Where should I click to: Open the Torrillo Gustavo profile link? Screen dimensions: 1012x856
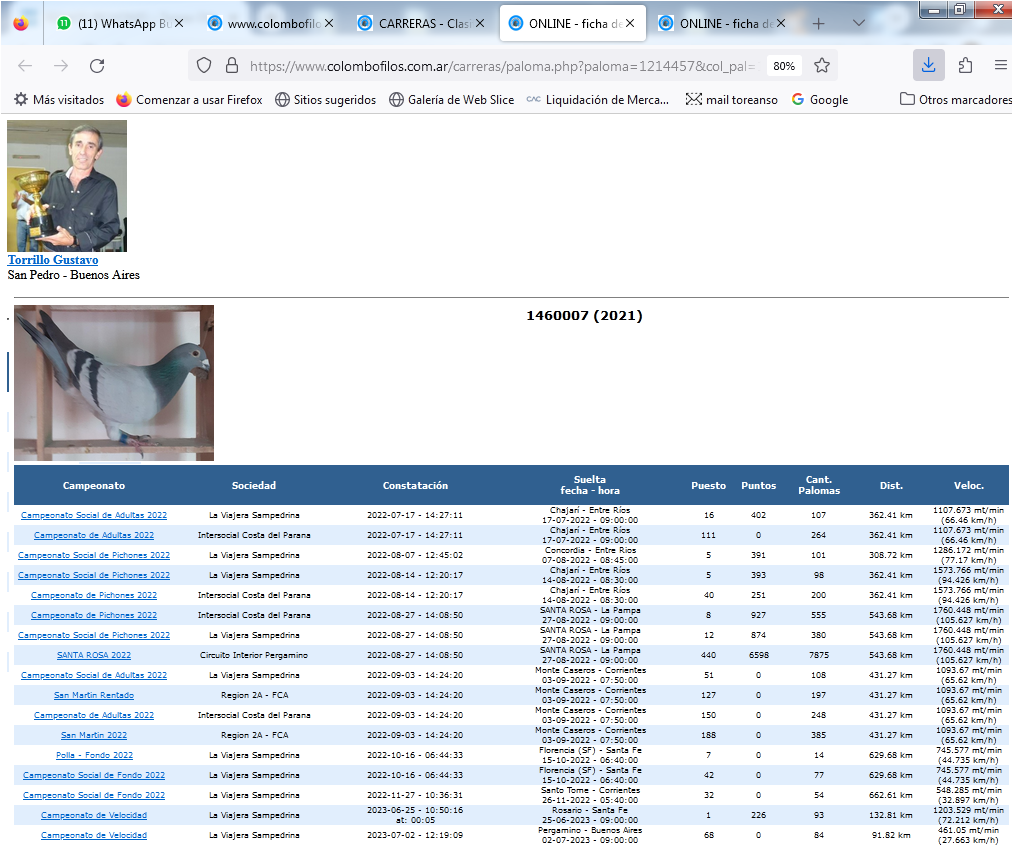[53, 260]
